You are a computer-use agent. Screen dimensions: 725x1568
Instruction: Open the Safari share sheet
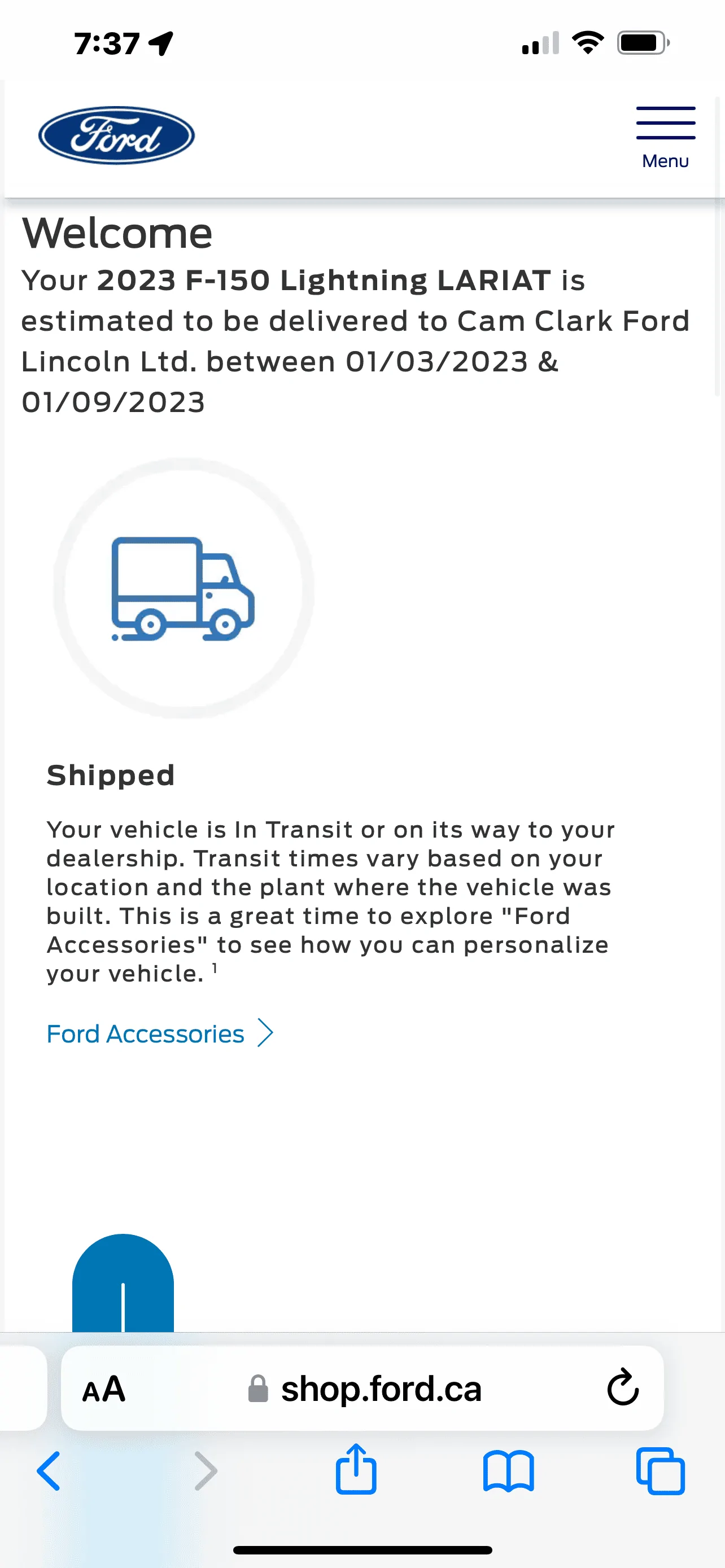[356, 1469]
